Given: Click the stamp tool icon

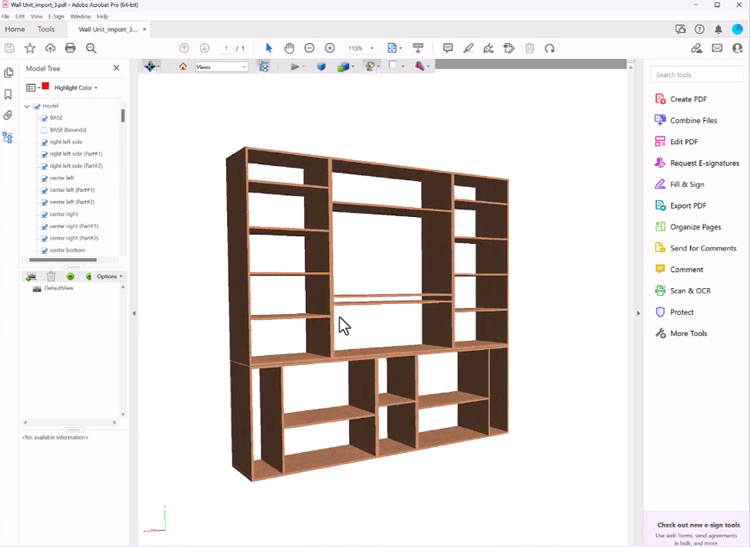Looking at the screenshot, I should 509,48.
